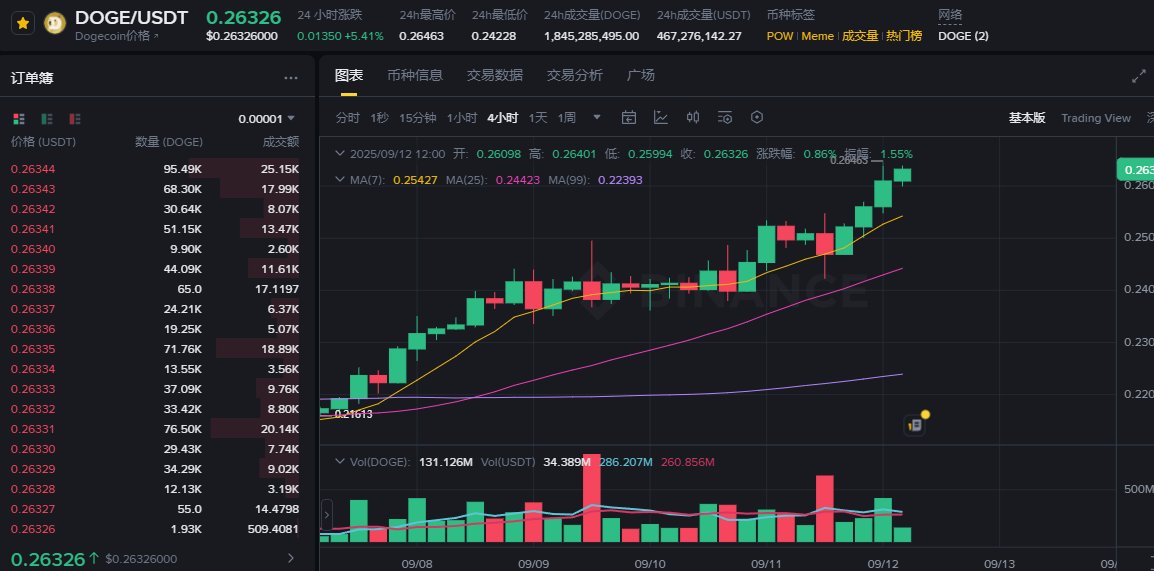Click the MA(99) value 0.22393
This screenshot has height=571, width=1154.
[618, 179]
